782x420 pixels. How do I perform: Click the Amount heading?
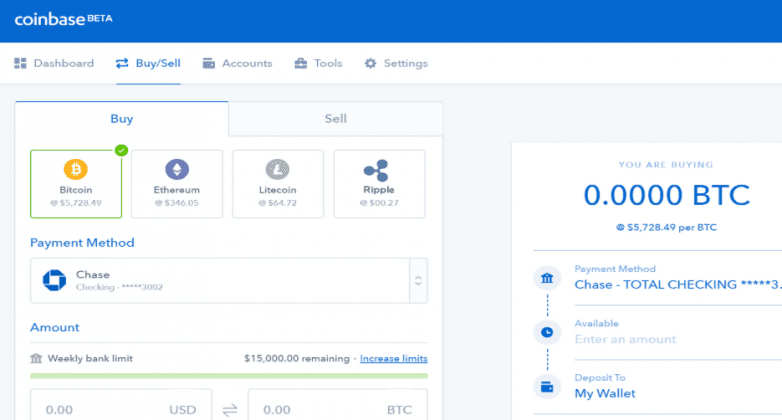(55, 327)
